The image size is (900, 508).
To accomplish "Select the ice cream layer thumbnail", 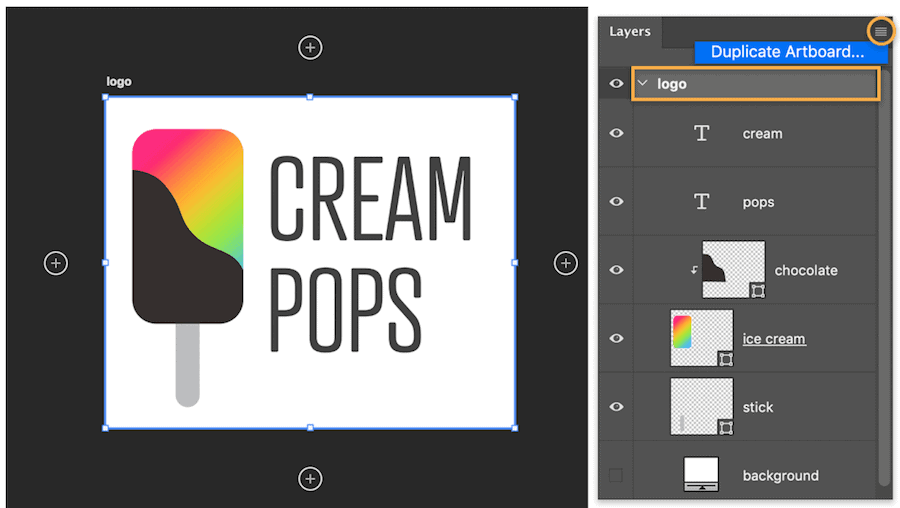I will [701, 338].
